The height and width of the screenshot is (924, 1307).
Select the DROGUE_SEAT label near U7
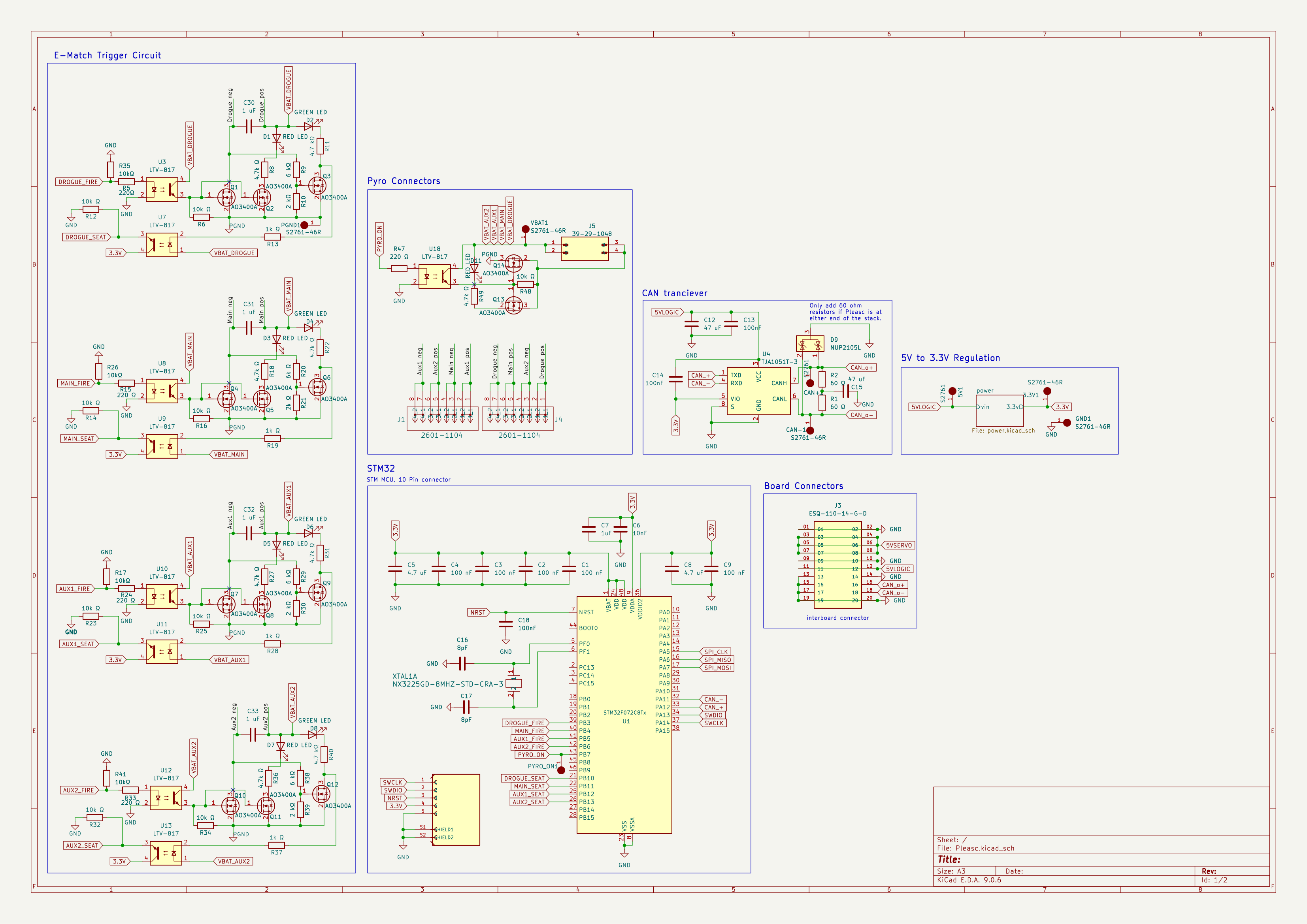tap(87, 237)
